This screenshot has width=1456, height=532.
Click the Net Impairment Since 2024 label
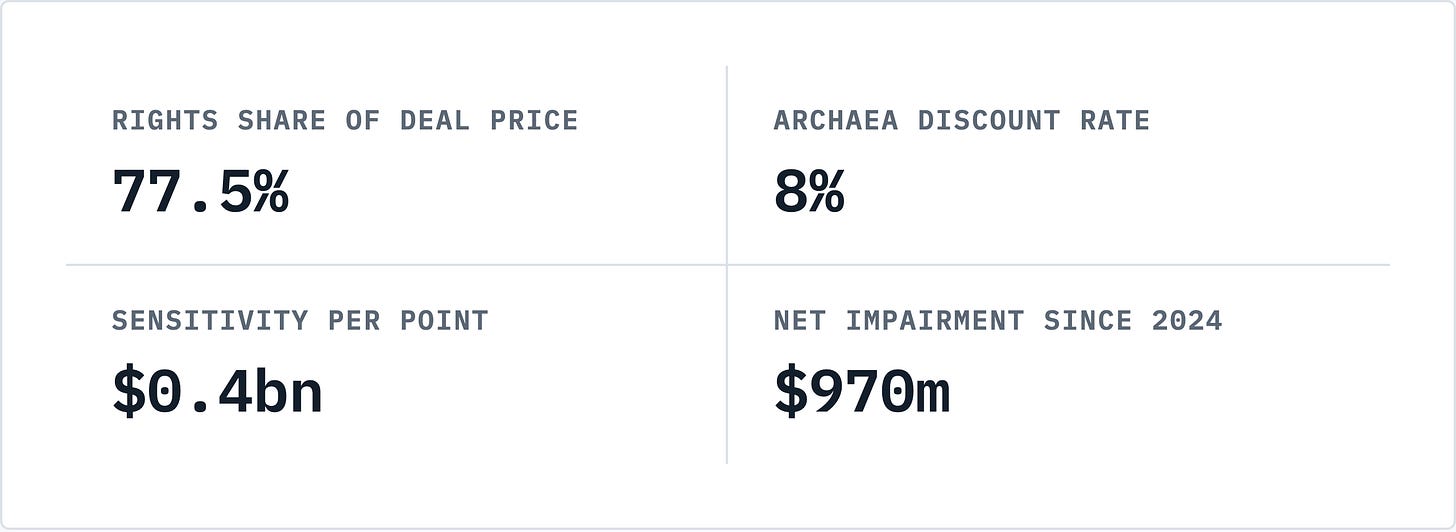998,321
